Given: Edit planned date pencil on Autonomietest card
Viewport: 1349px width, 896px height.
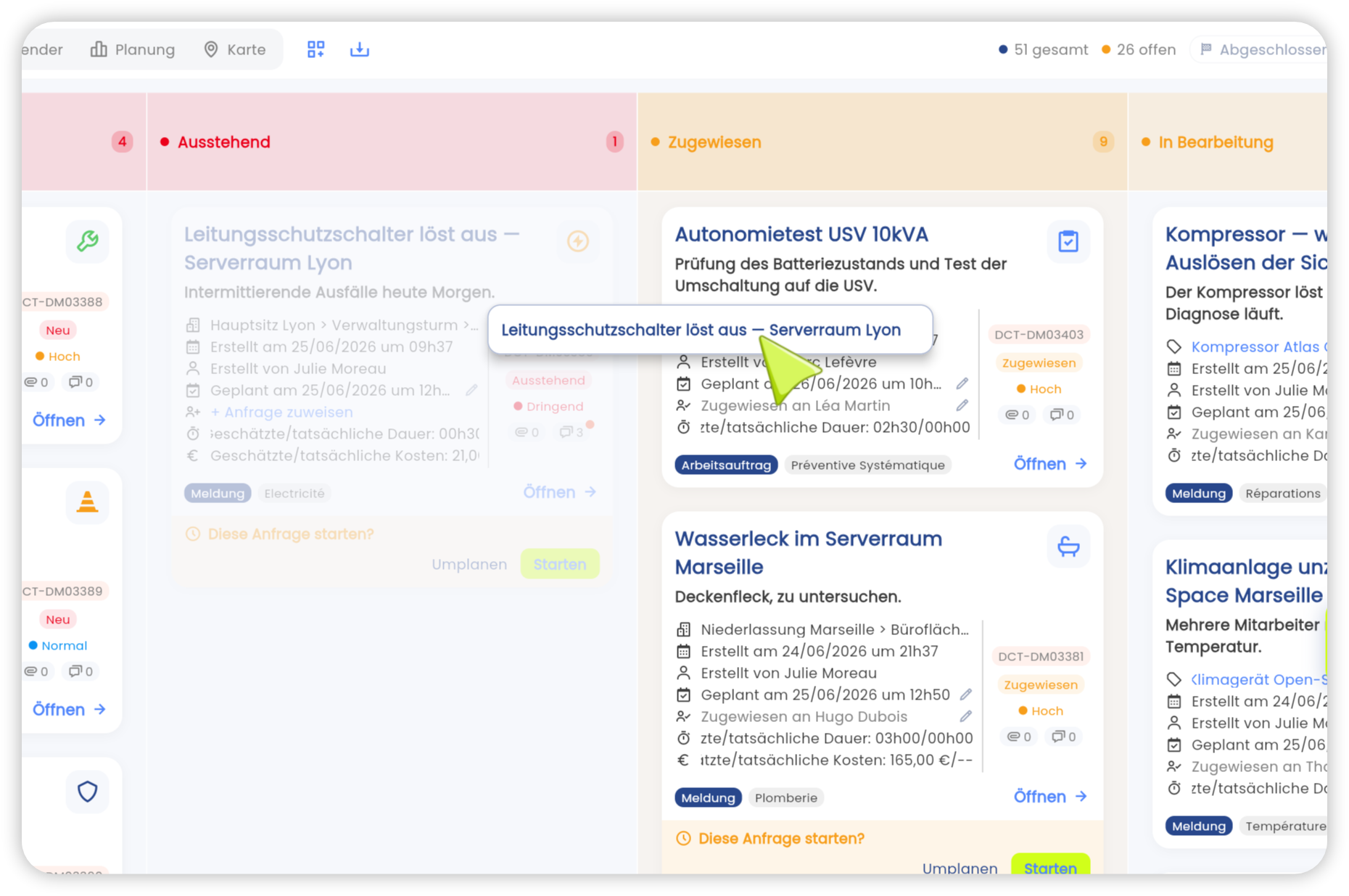Looking at the screenshot, I should [x=962, y=383].
